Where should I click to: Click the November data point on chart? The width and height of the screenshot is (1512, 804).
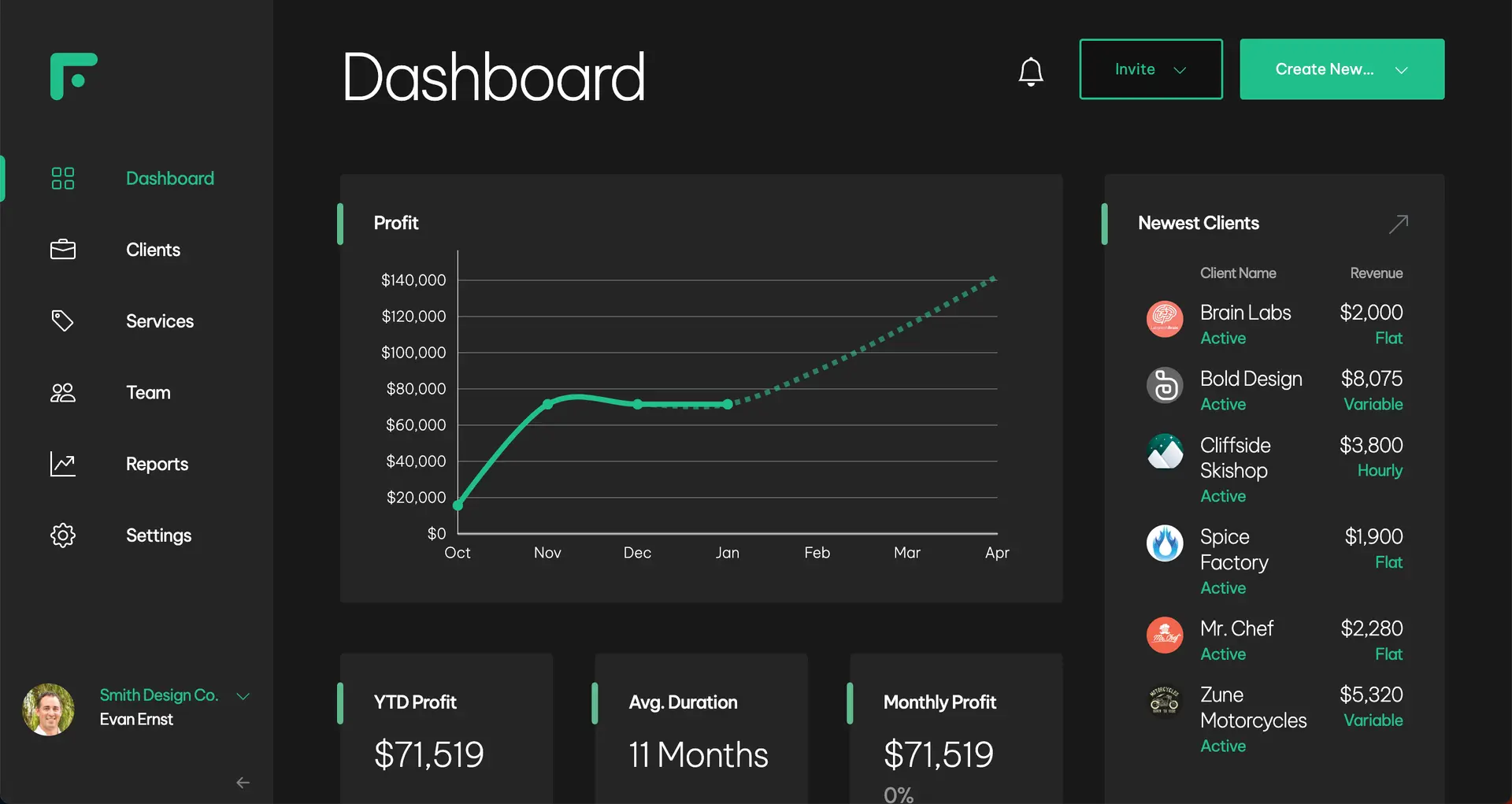[x=548, y=404]
